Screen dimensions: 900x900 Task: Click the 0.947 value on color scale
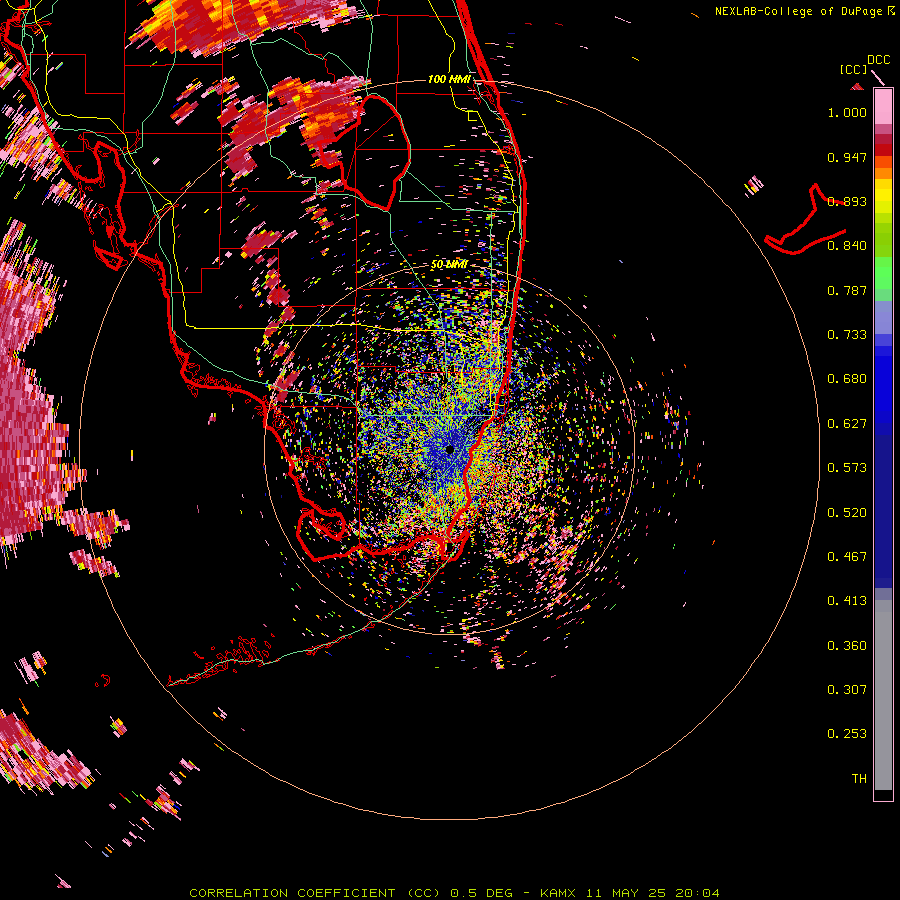tap(847, 157)
